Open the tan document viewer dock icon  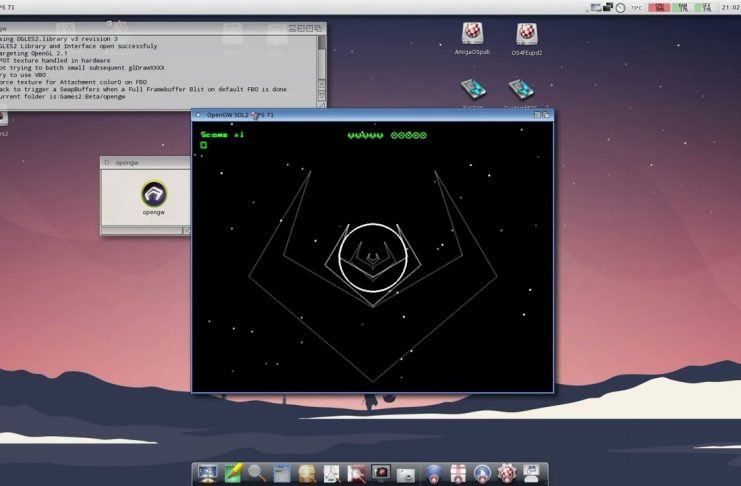pos(307,473)
